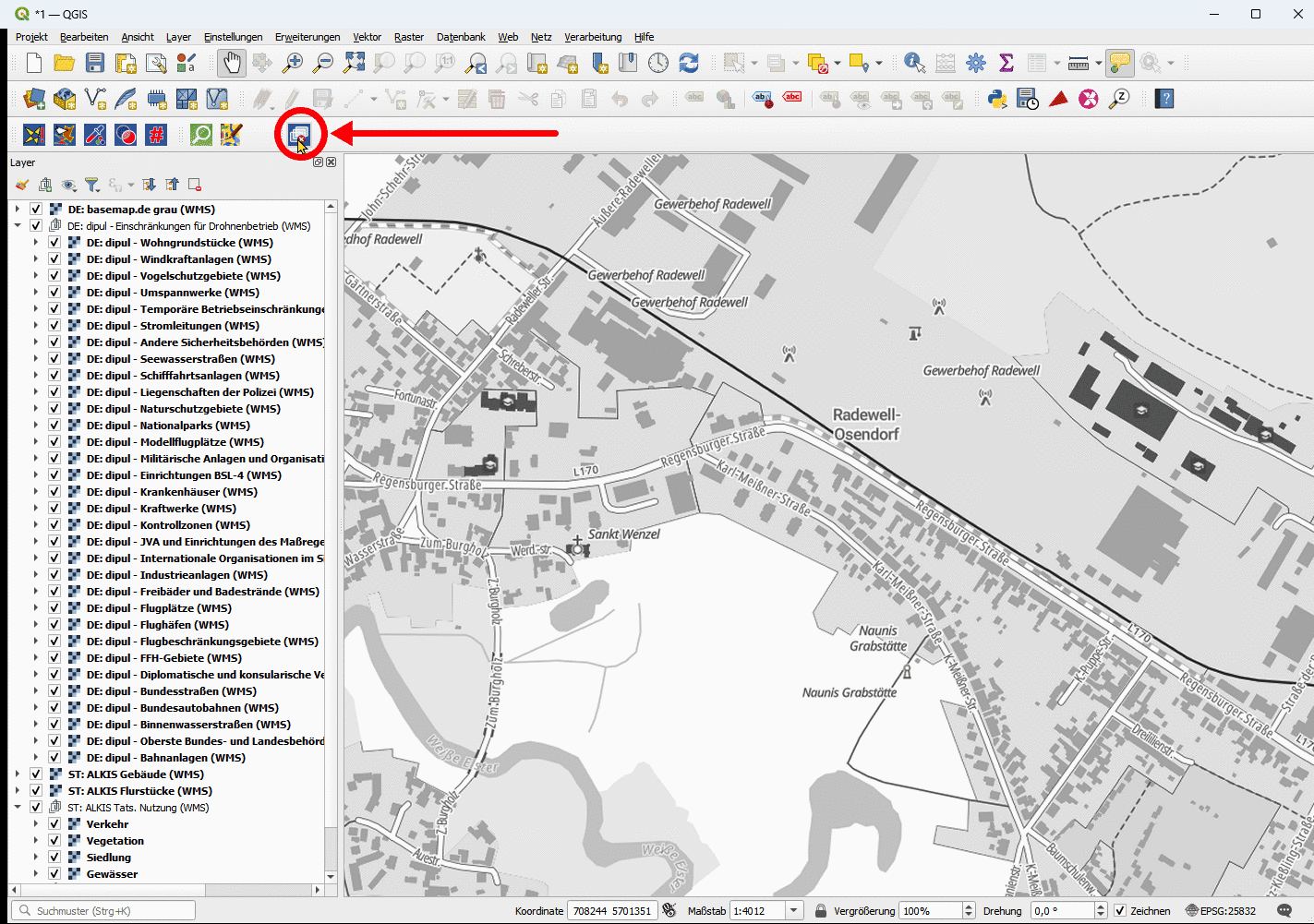The height and width of the screenshot is (924, 1314).
Task: Save the project with the floppy disk icon
Action: click(x=95, y=63)
